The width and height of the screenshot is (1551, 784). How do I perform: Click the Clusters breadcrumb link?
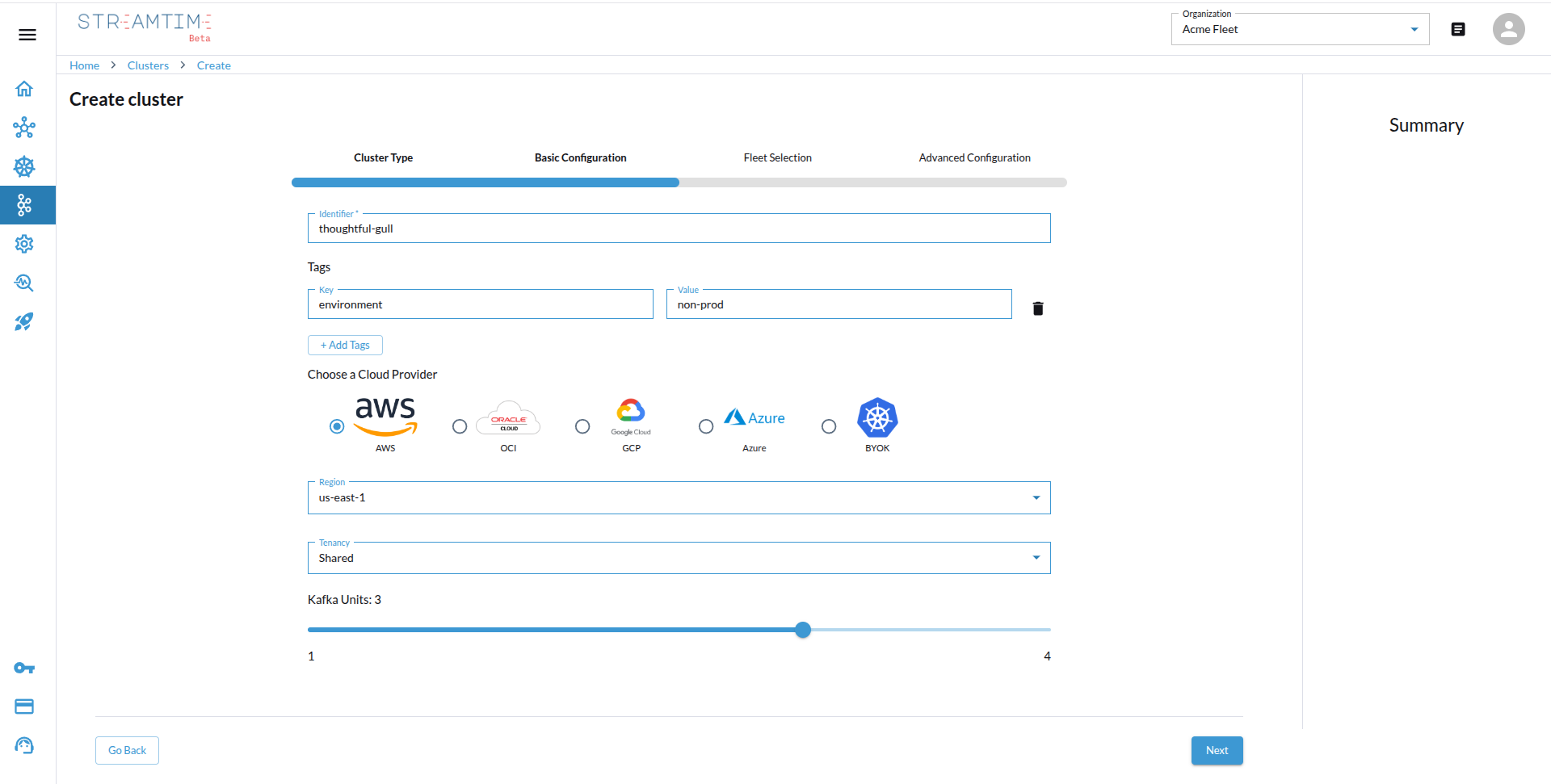click(x=148, y=65)
